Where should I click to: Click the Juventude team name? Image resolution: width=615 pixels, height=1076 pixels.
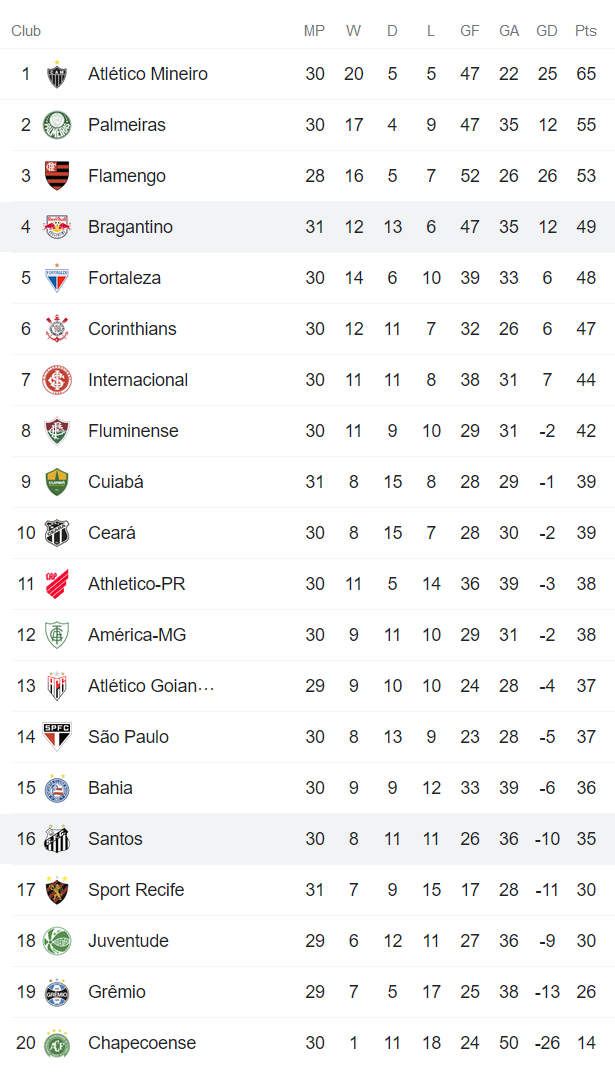tap(128, 941)
